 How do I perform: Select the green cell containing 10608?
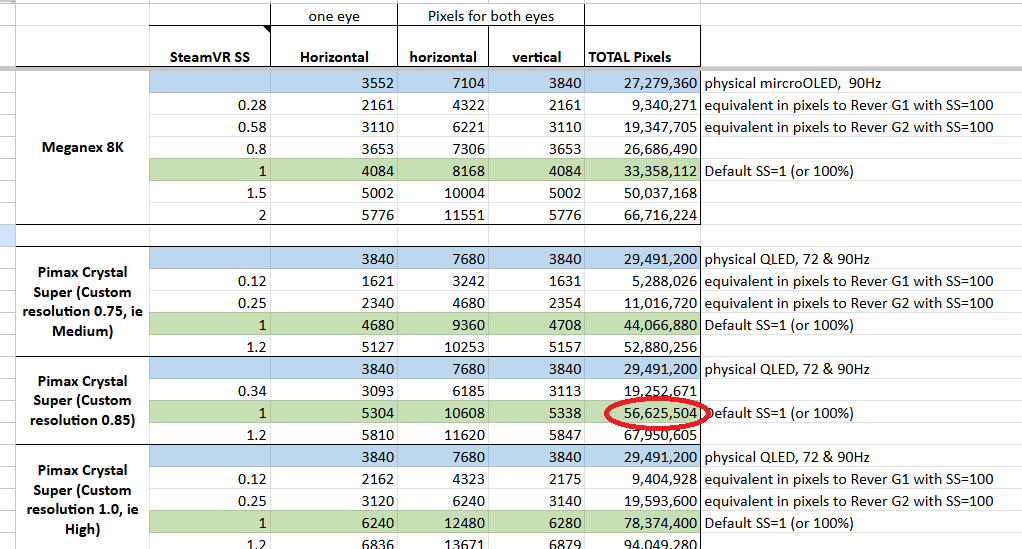point(443,413)
